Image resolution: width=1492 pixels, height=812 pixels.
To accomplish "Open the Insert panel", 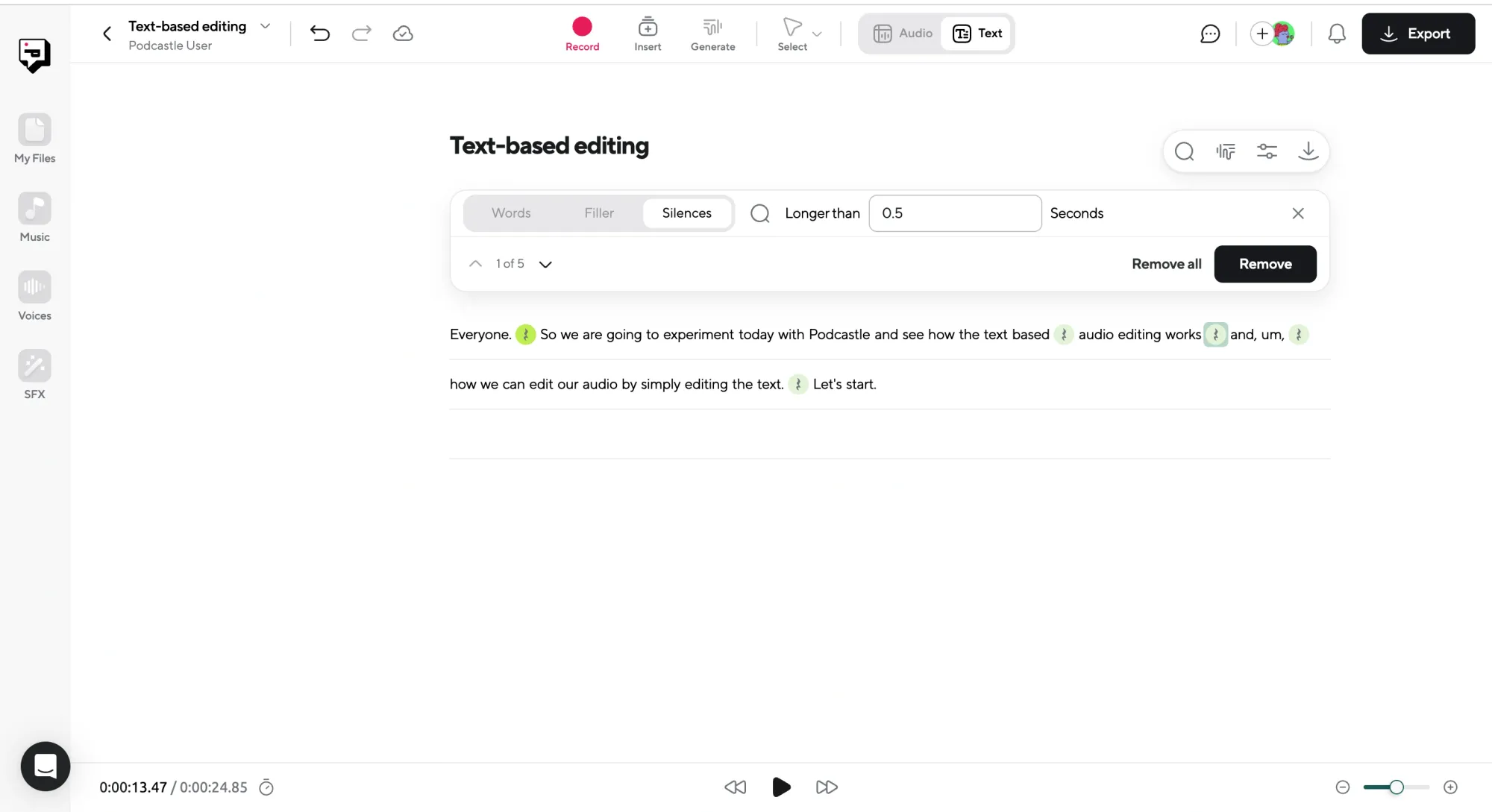I will [648, 33].
